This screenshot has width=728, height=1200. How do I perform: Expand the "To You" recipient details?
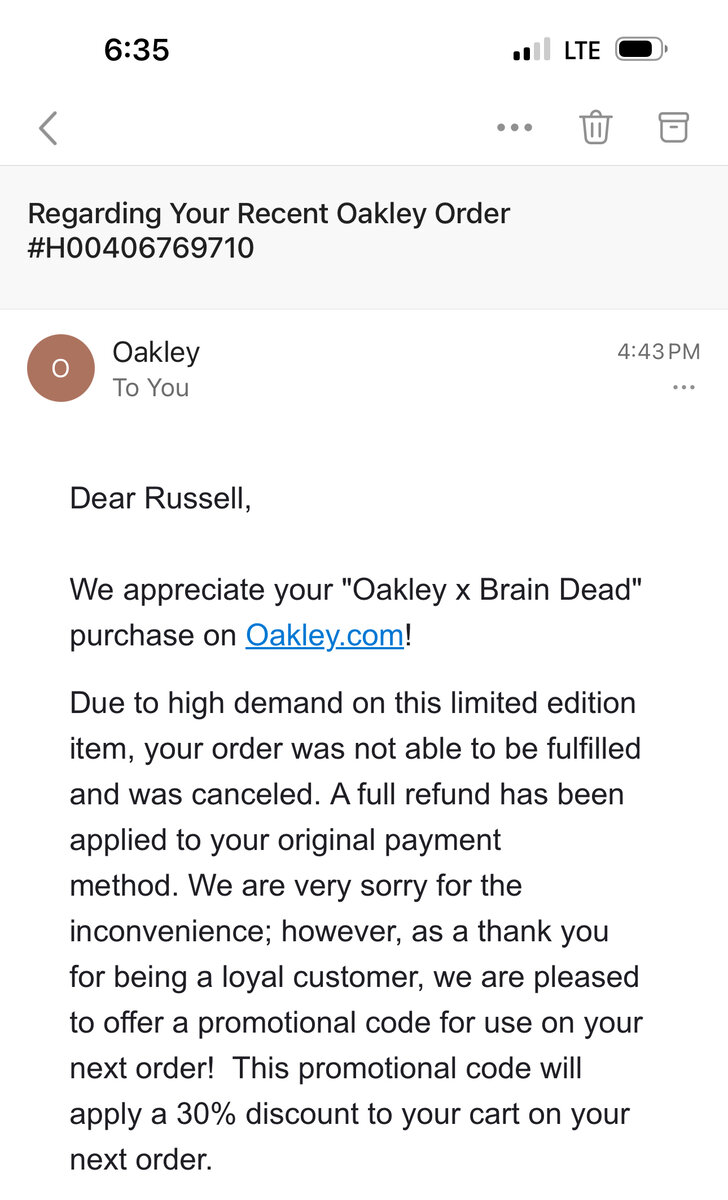[x=151, y=388]
